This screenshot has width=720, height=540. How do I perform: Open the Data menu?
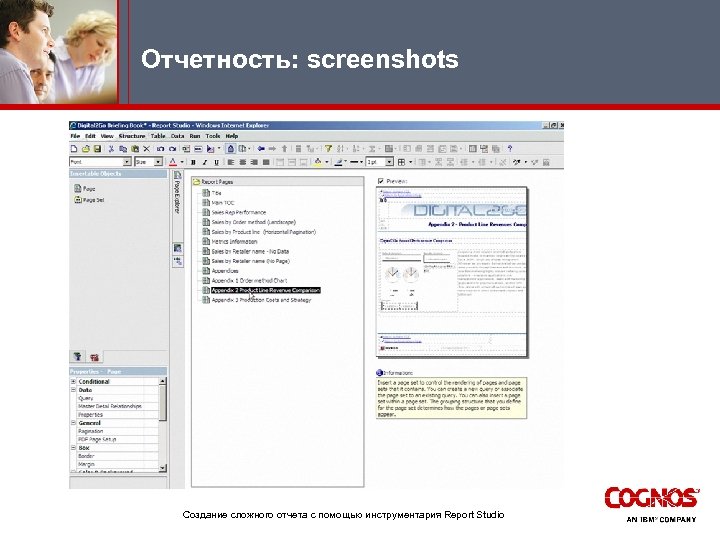(177, 136)
